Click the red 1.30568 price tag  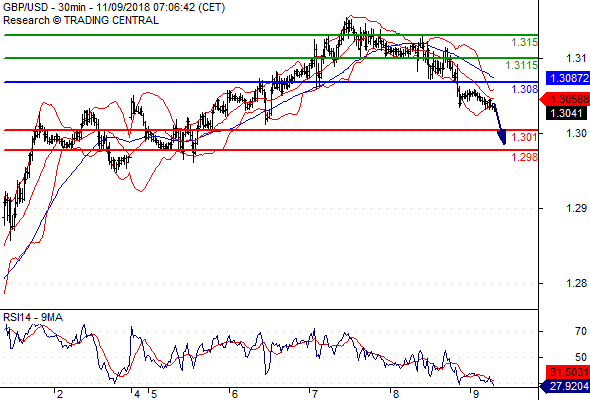pos(565,99)
